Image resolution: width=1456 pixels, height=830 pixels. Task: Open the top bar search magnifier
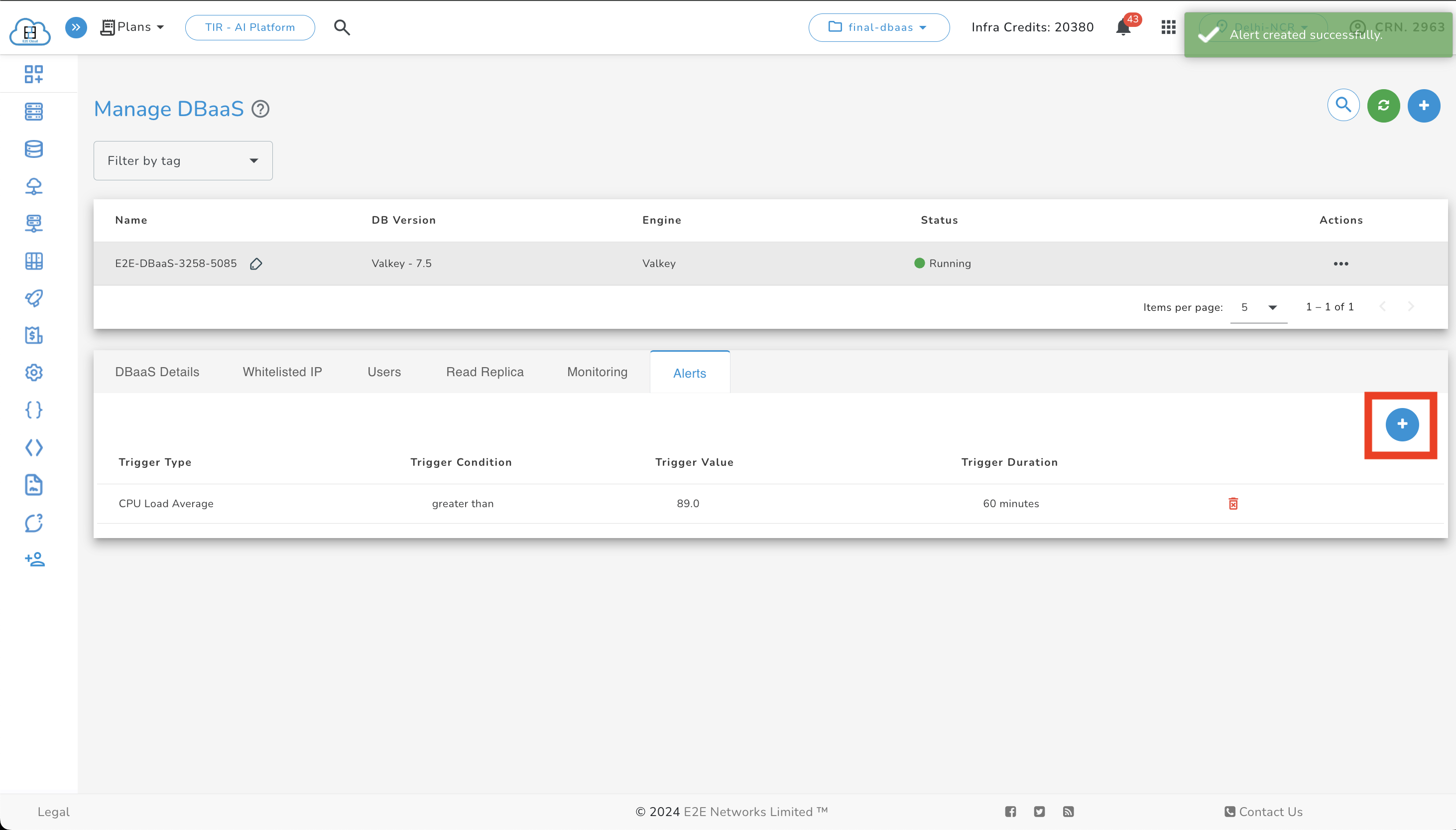click(x=342, y=27)
